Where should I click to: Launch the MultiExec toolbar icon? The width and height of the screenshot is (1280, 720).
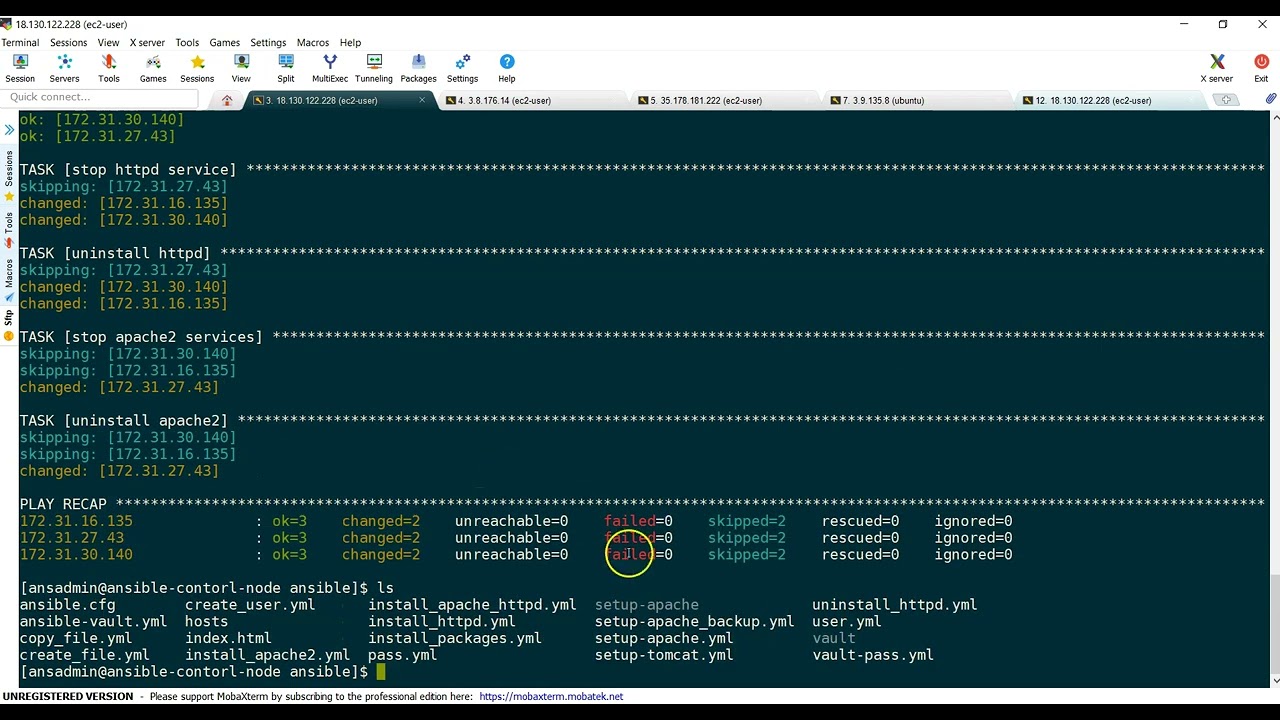tap(330, 68)
